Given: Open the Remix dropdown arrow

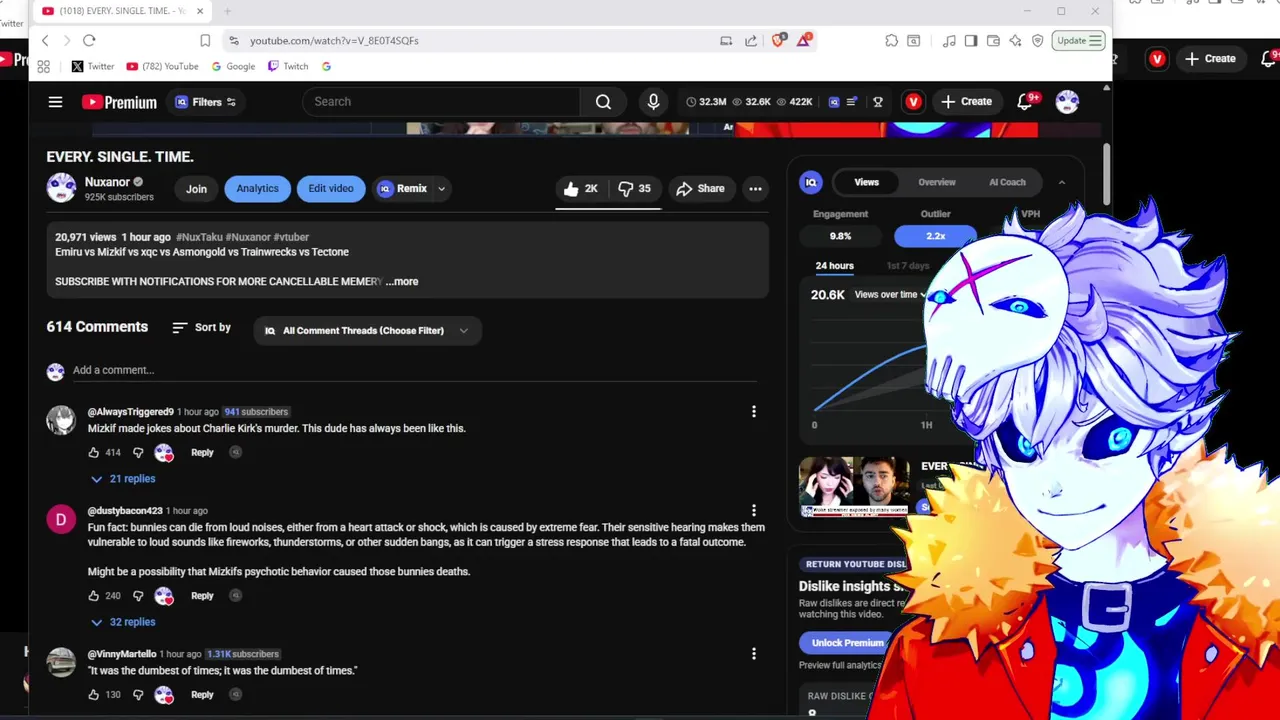Looking at the screenshot, I should [x=441, y=188].
